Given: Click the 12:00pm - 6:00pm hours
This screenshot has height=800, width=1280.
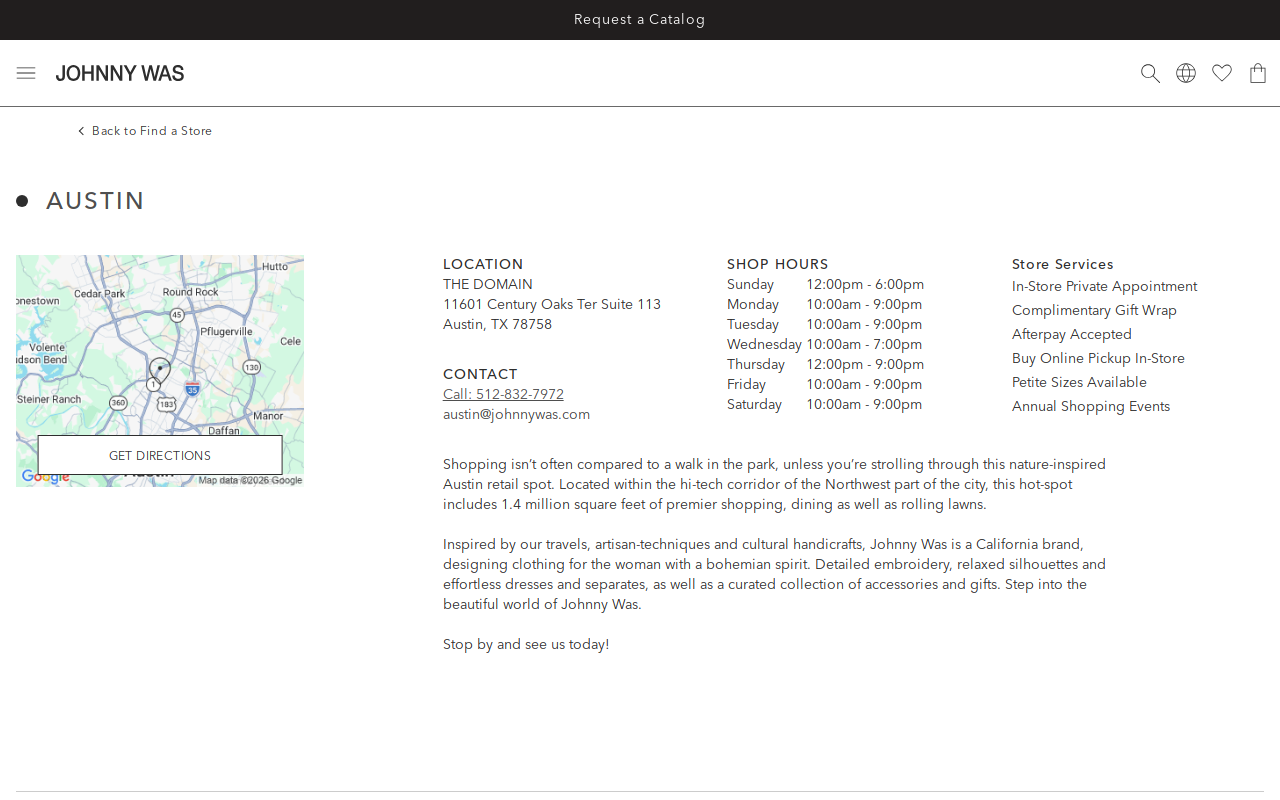Looking at the screenshot, I should click(865, 285).
